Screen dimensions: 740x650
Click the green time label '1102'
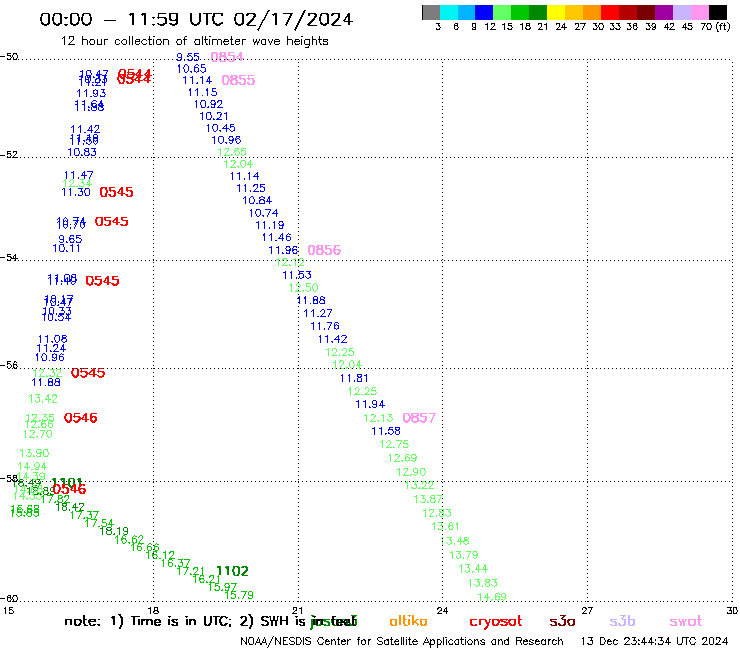click(232, 571)
